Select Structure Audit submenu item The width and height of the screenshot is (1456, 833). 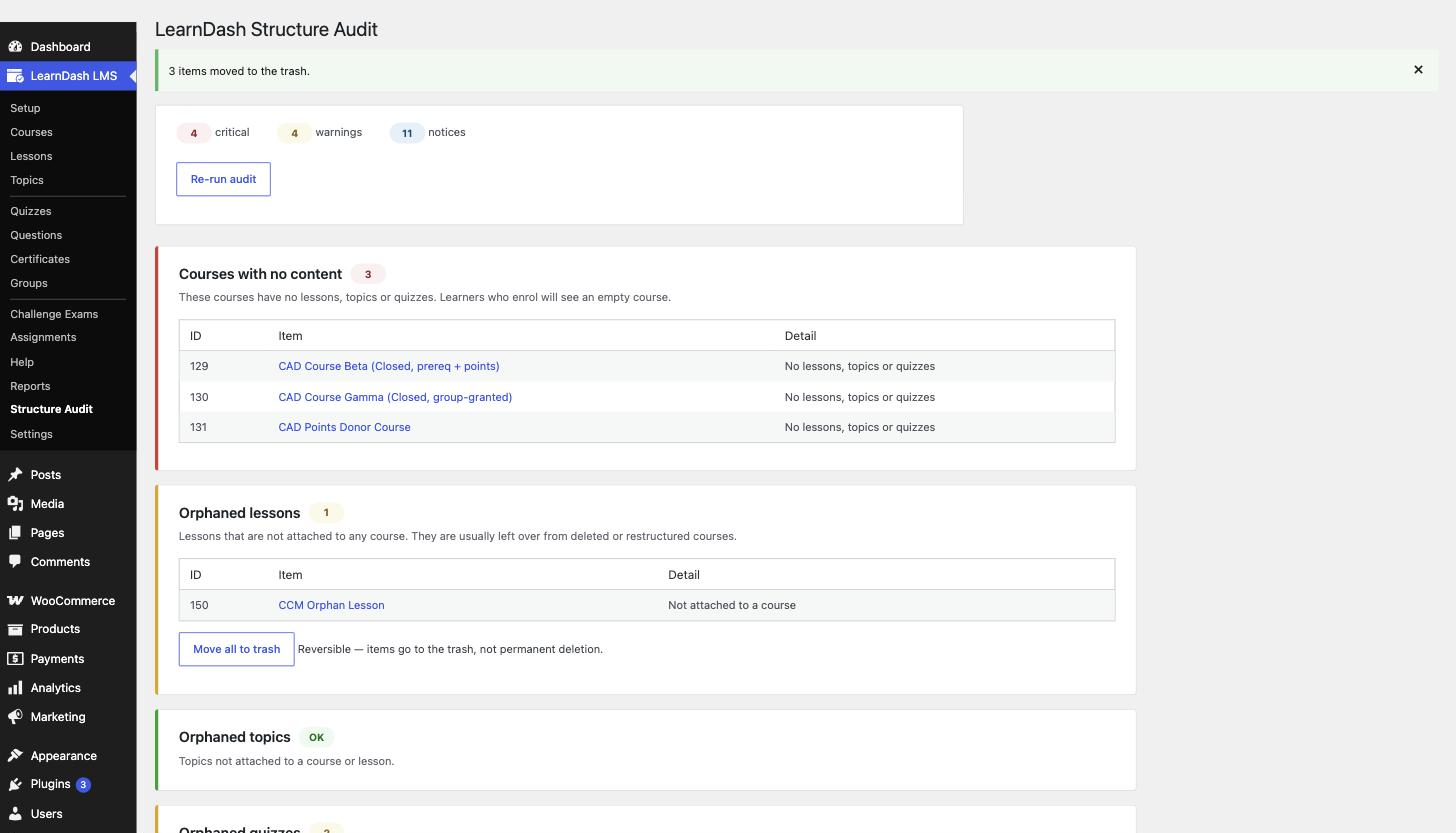pyautogui.click(x=51, y=409)
